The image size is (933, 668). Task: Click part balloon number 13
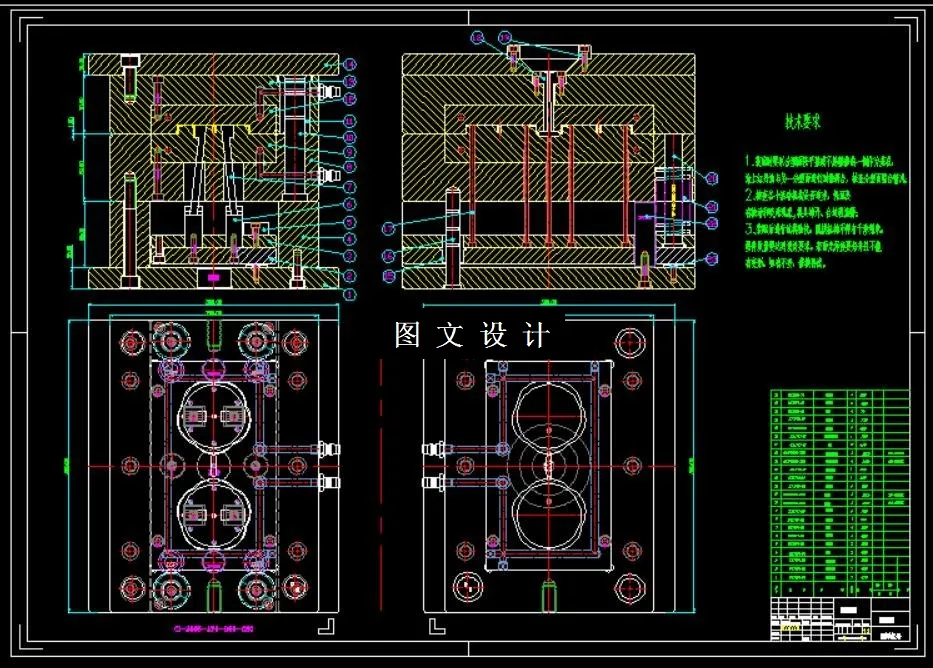pyautogui.click(x=350, y=81)
